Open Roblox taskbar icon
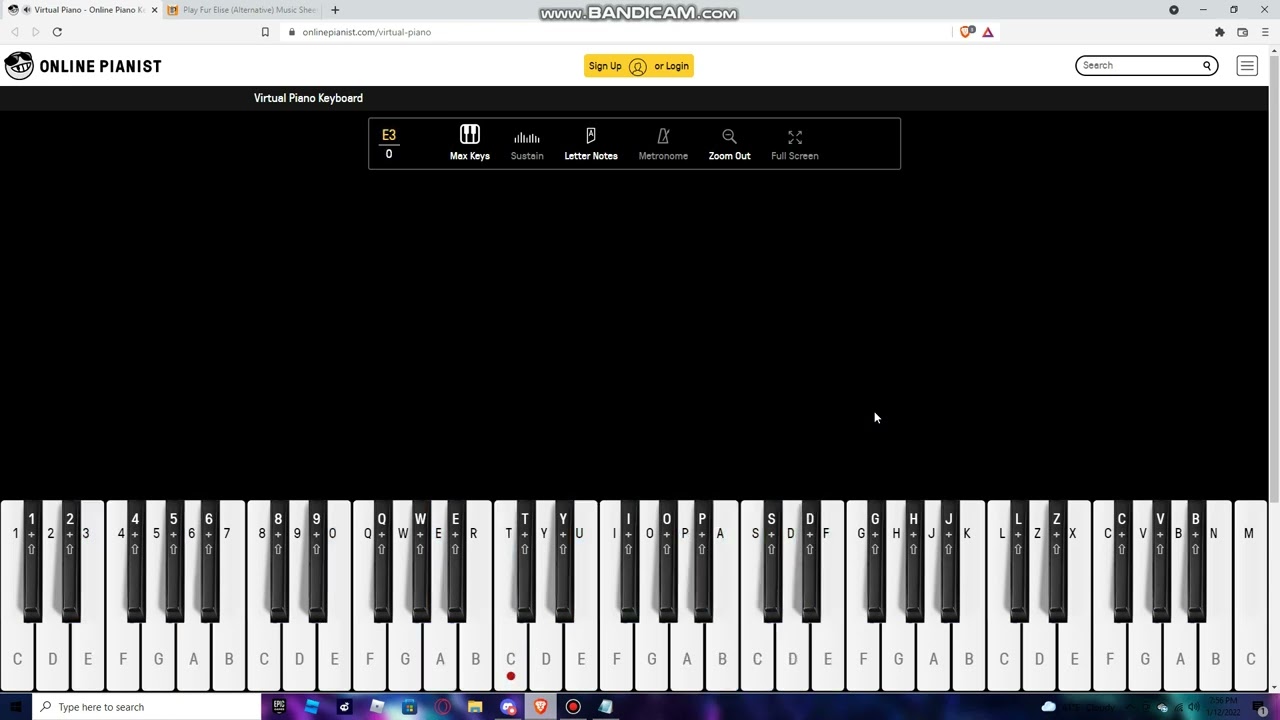 click(x=377, y=707)
